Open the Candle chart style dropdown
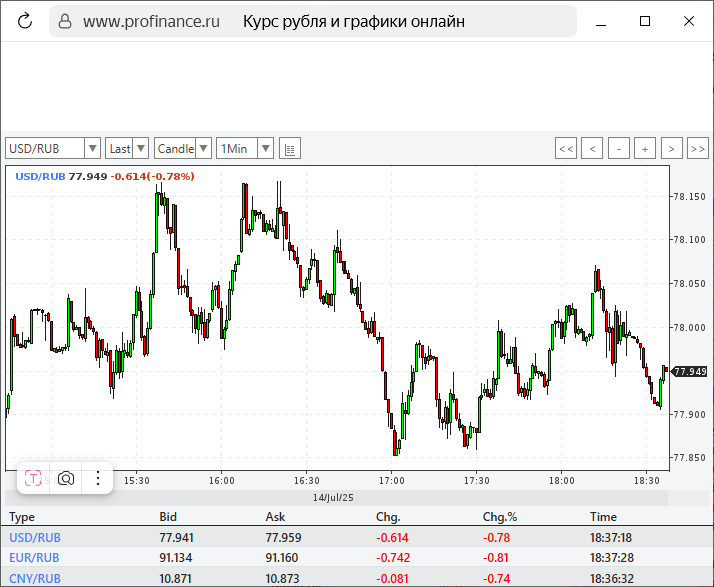This screenshot has height=587, width=714. (x=183, y=148)
